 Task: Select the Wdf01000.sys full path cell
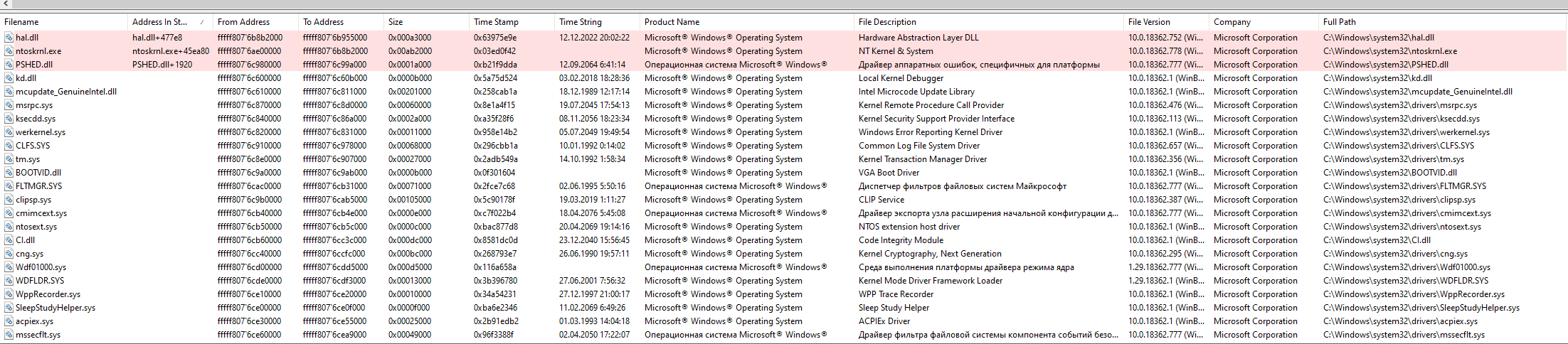point(1407,267)
